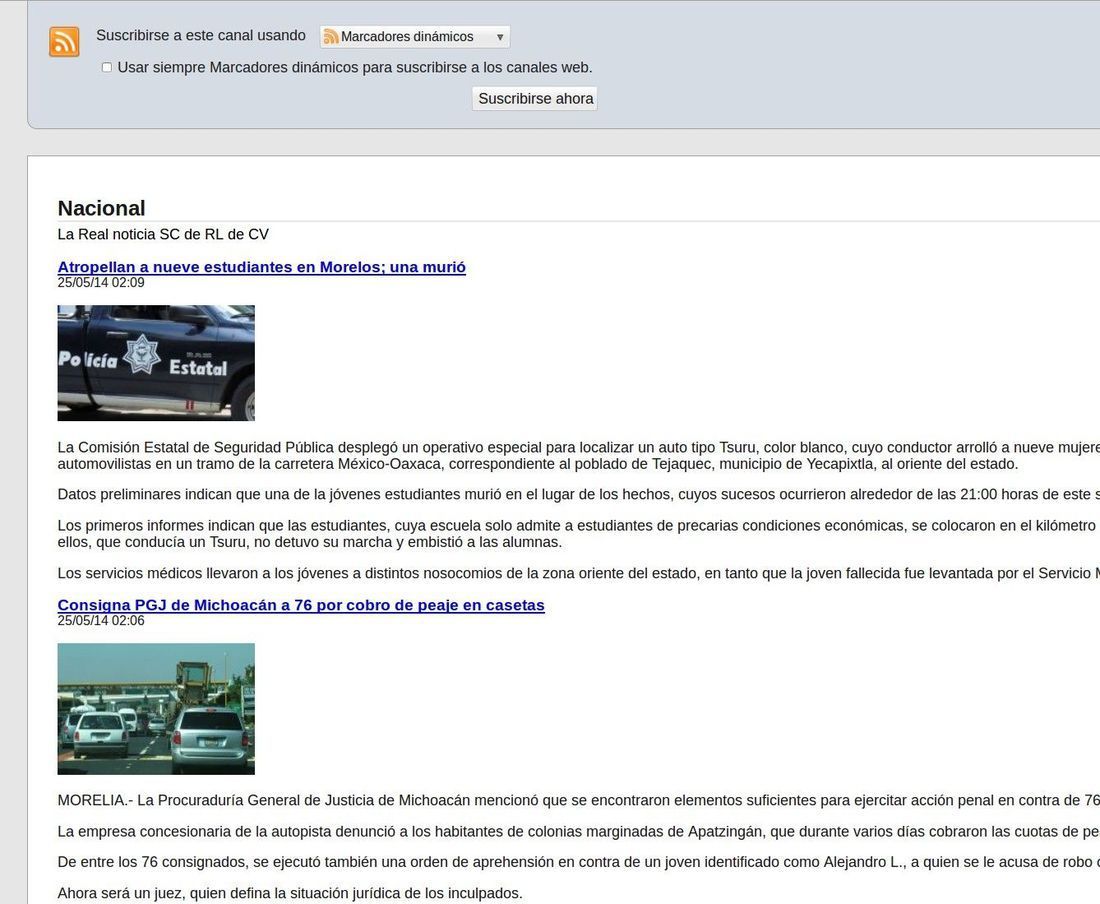Viewport: 1100px width, 904px height.
Task: Click the paragraph starting Los primeros informes indican
Action: [x=579, y=534]
